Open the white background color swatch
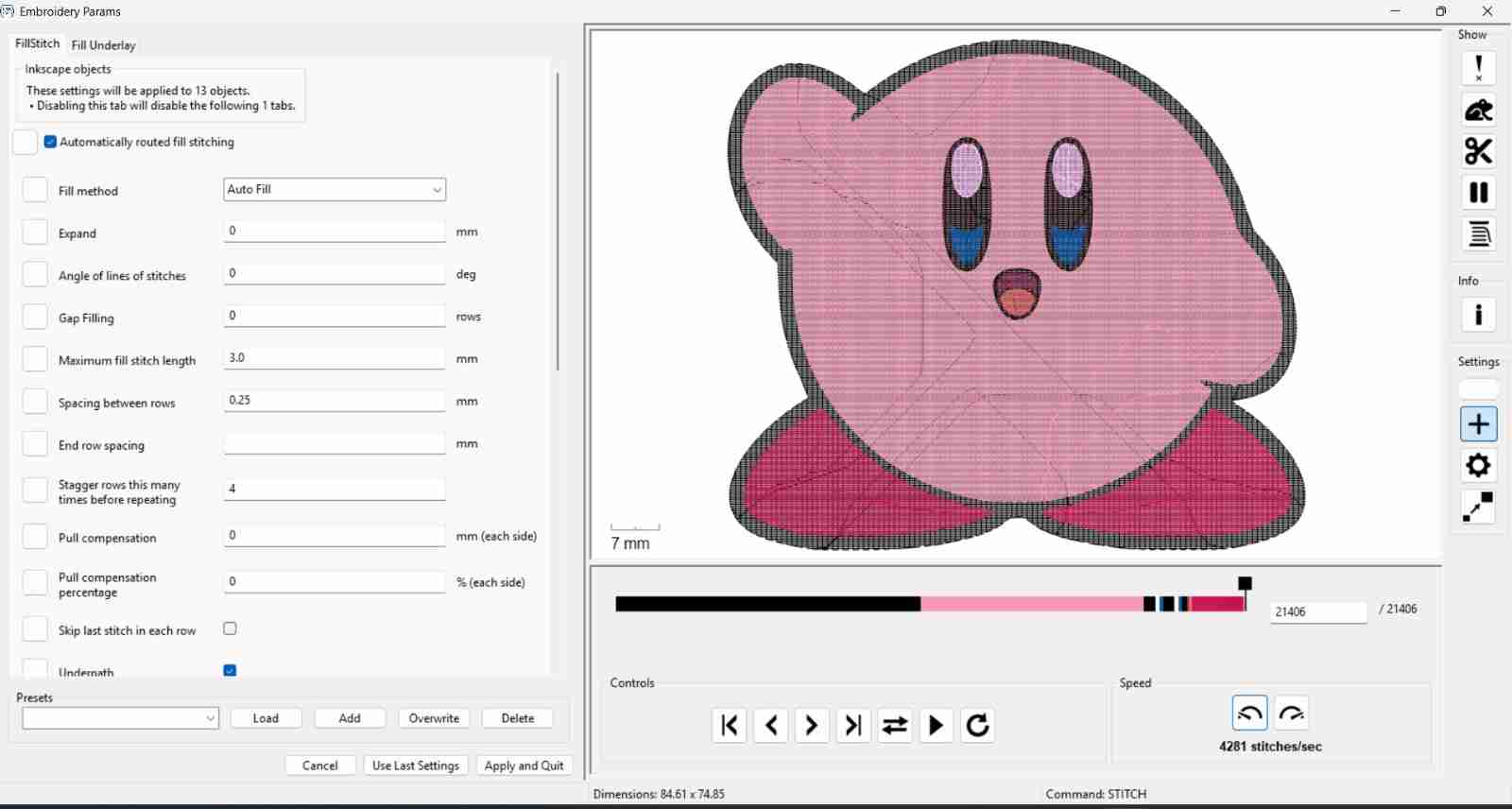1512x809 pixels. 1479,389
